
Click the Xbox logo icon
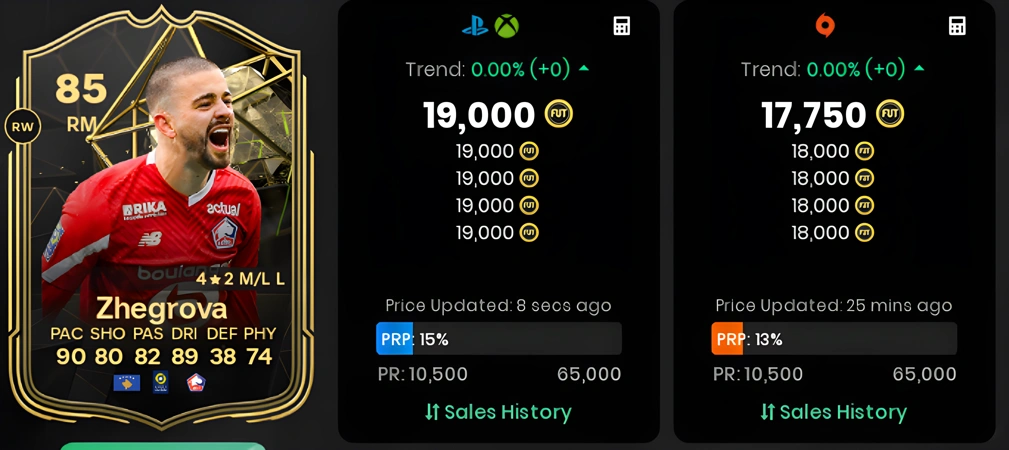point(506,26)
